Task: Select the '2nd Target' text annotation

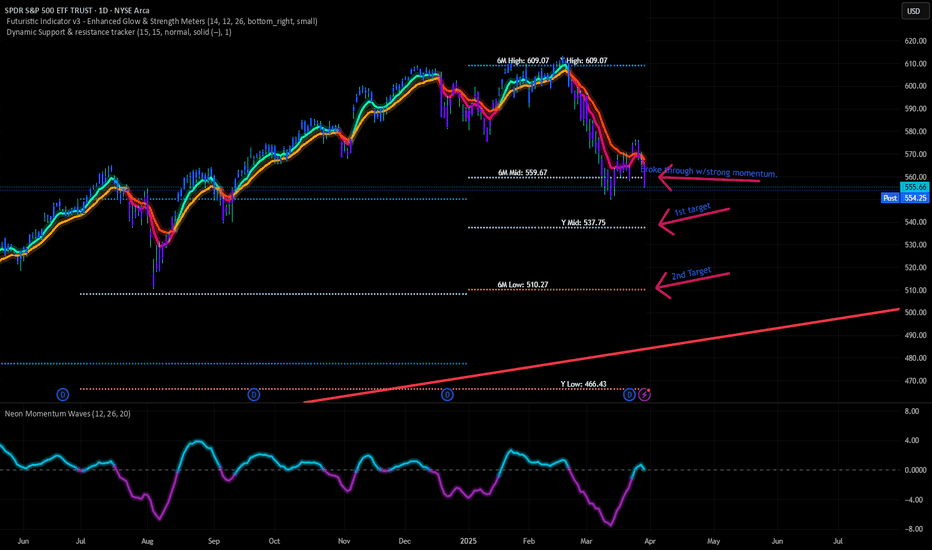Action: 691,273
